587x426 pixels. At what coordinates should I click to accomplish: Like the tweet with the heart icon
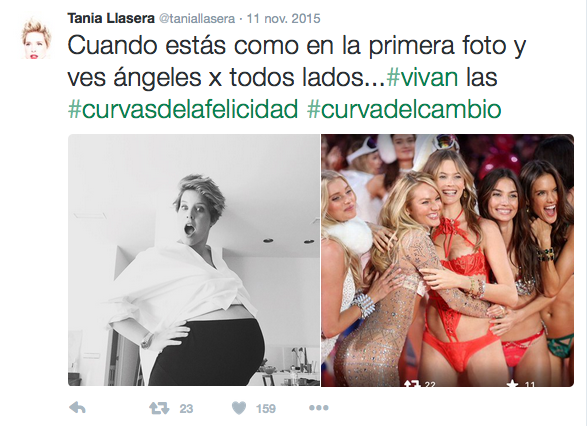point(239,408)
